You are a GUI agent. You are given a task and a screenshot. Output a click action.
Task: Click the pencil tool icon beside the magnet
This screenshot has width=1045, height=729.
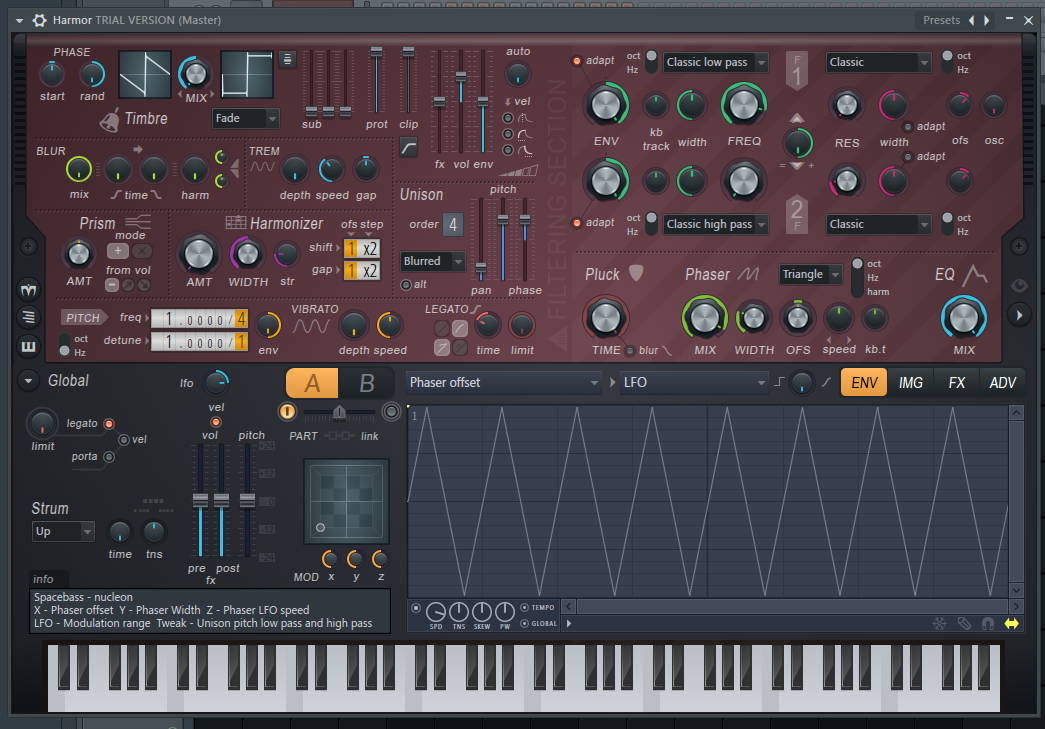point(964,624)
